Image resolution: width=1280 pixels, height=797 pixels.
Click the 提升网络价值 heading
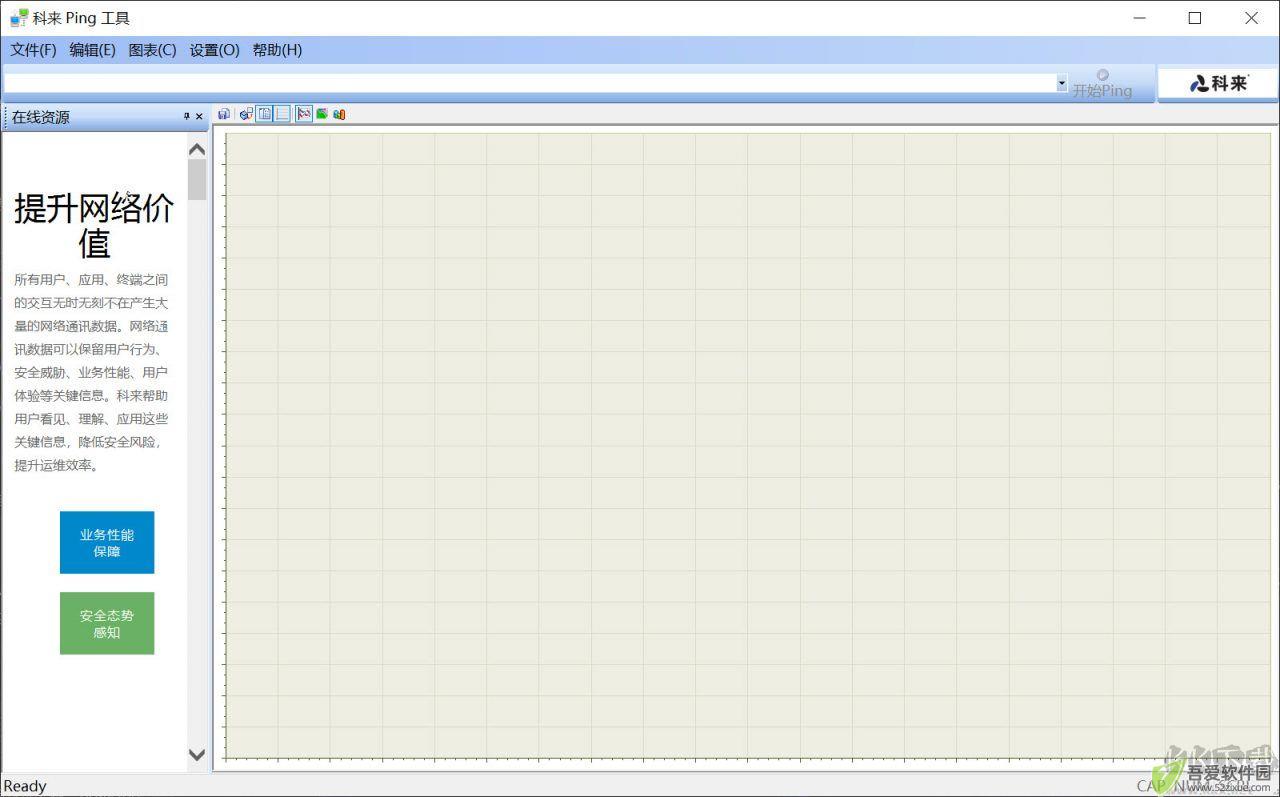coord(94,225)
